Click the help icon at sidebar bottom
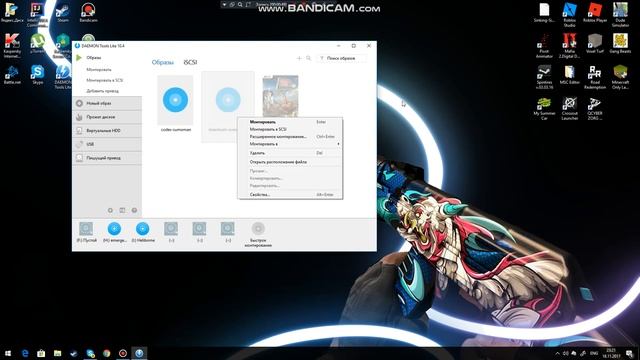The image size is (640, 360). pos(134,210)
